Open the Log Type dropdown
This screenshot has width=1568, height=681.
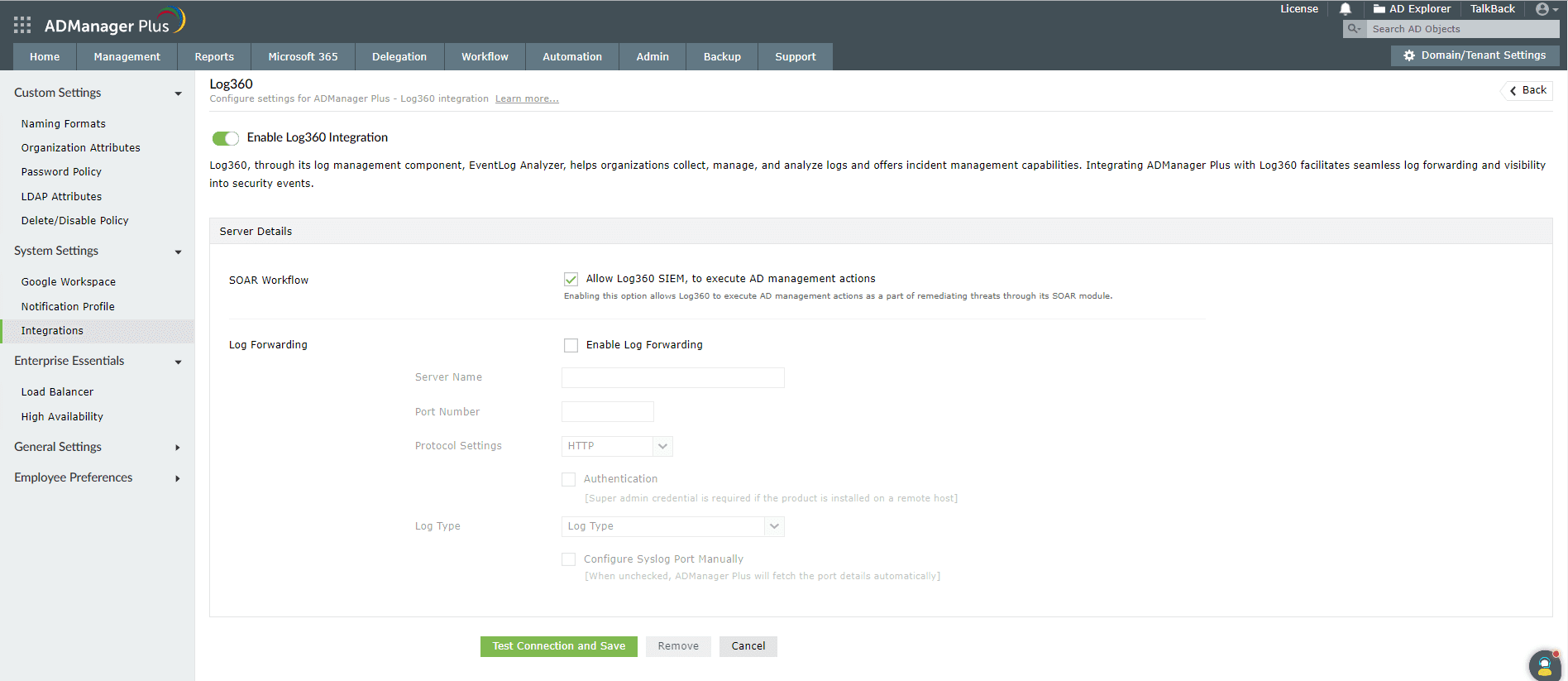point(672,526)
